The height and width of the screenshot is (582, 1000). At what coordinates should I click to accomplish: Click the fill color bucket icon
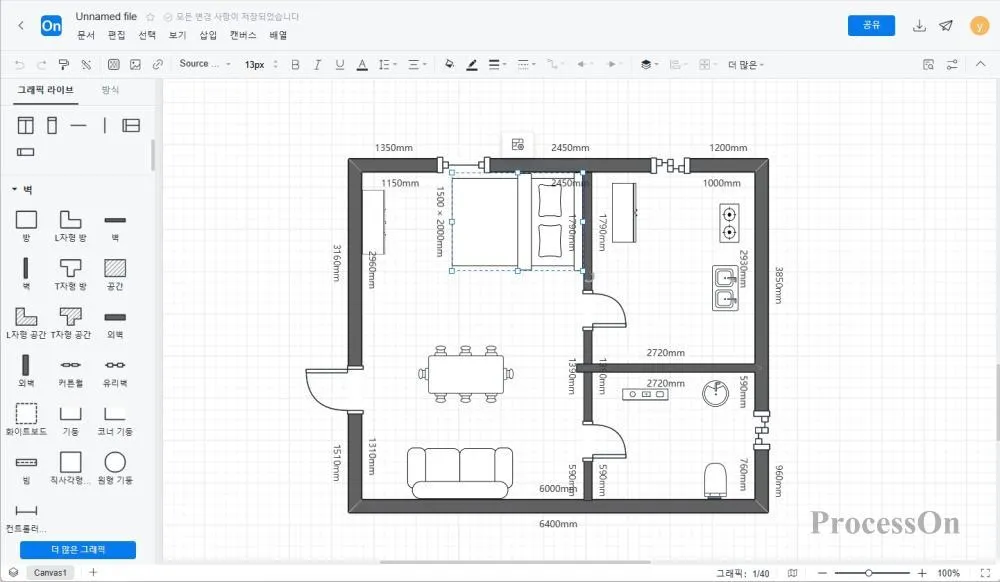tap(449, 64)
